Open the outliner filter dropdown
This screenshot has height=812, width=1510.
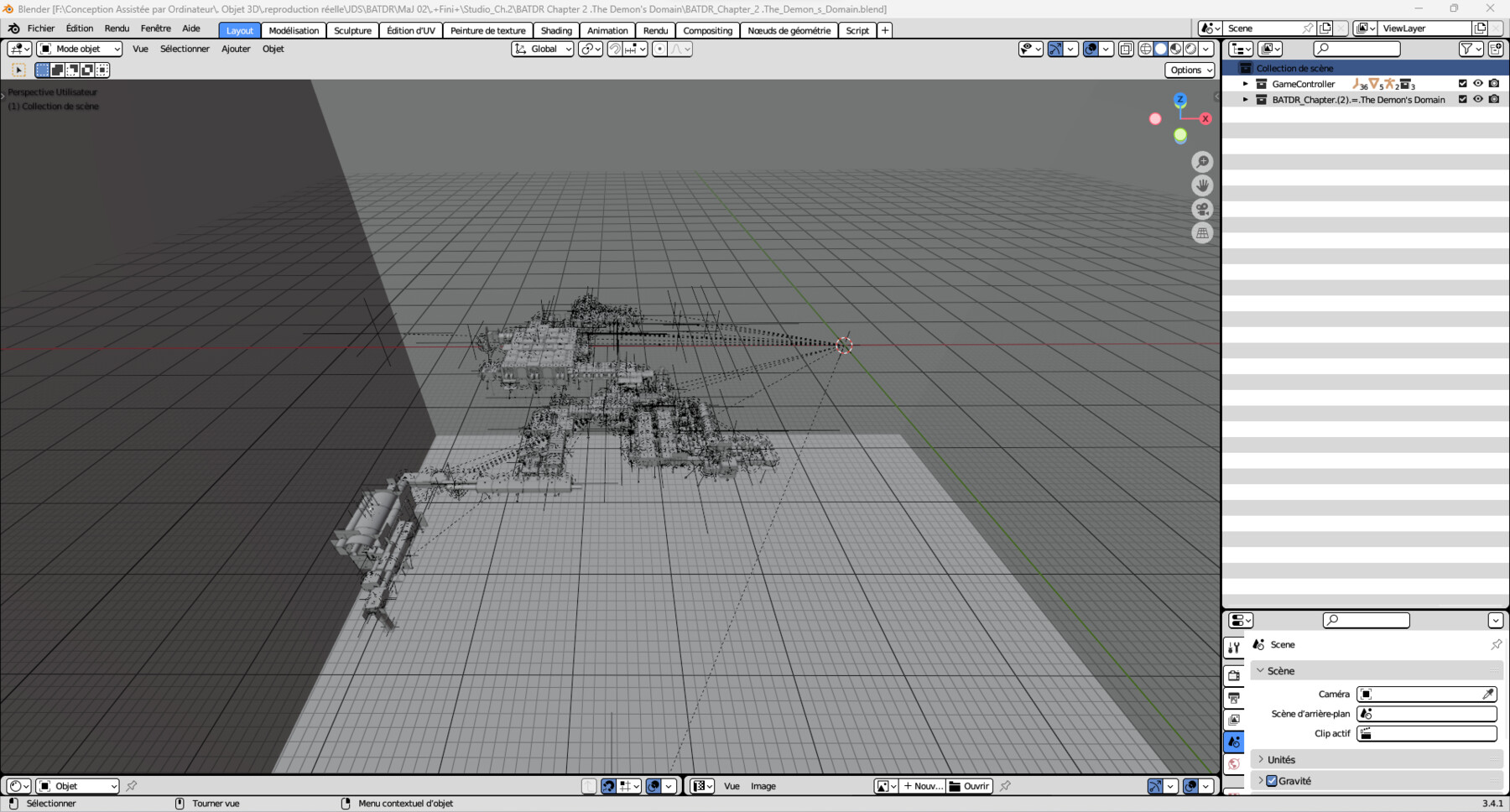1470,49
